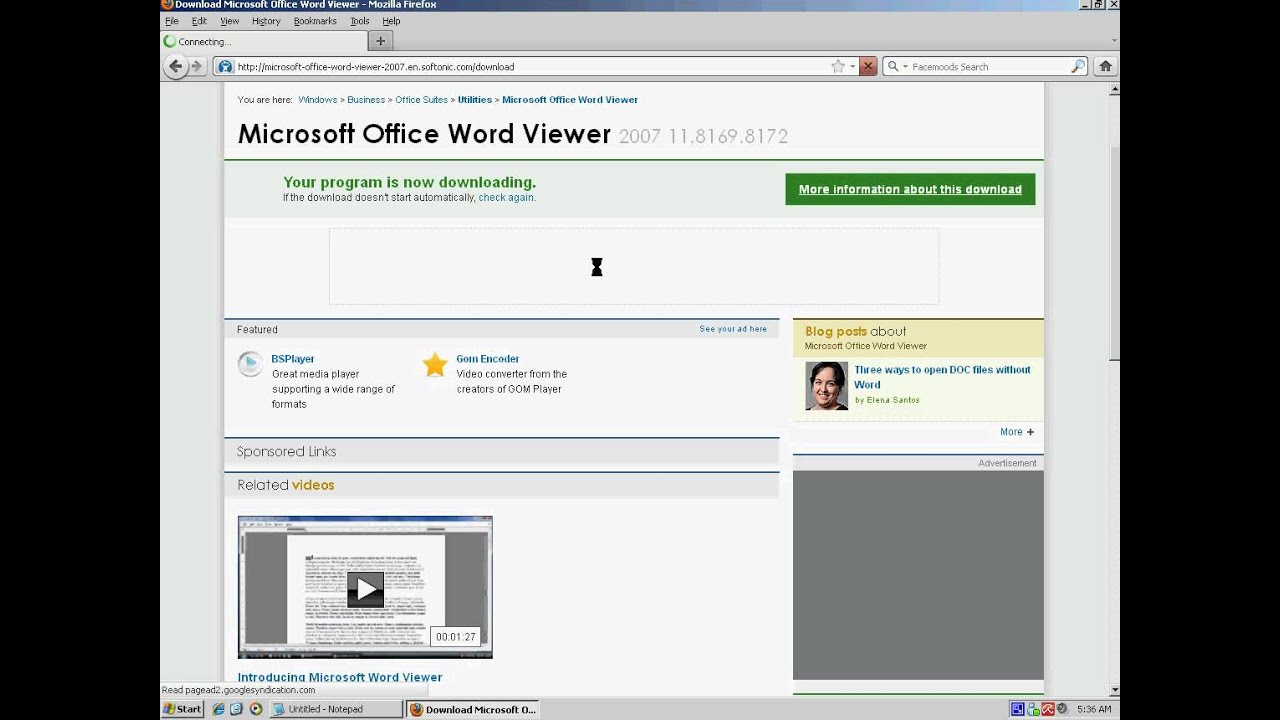Bookmark this page with the star icon
The image size is (1280, 720).
(x=838, y=67)
